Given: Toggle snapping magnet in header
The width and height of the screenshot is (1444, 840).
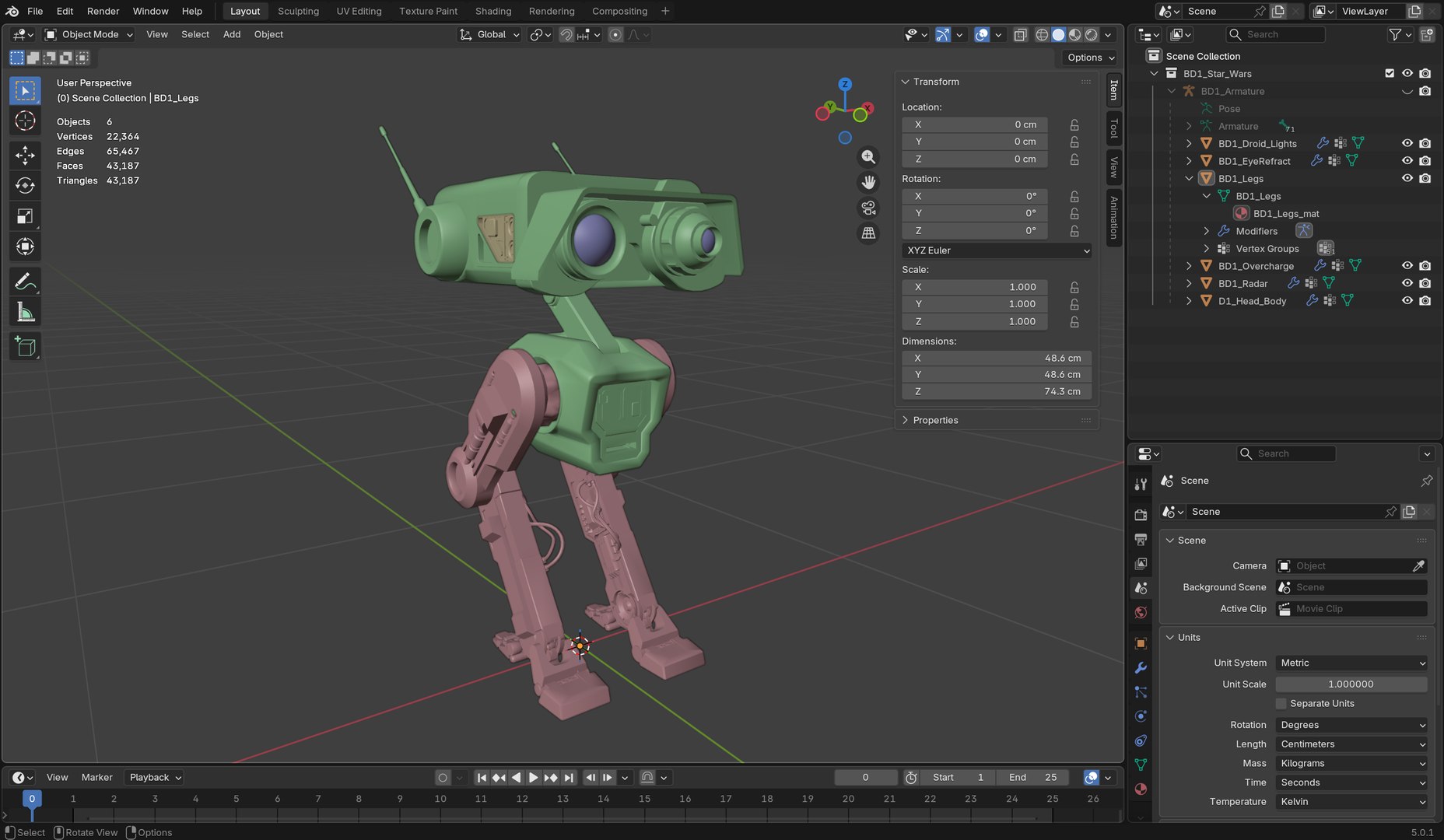Looking at the screenshot, I should (566, 34).
